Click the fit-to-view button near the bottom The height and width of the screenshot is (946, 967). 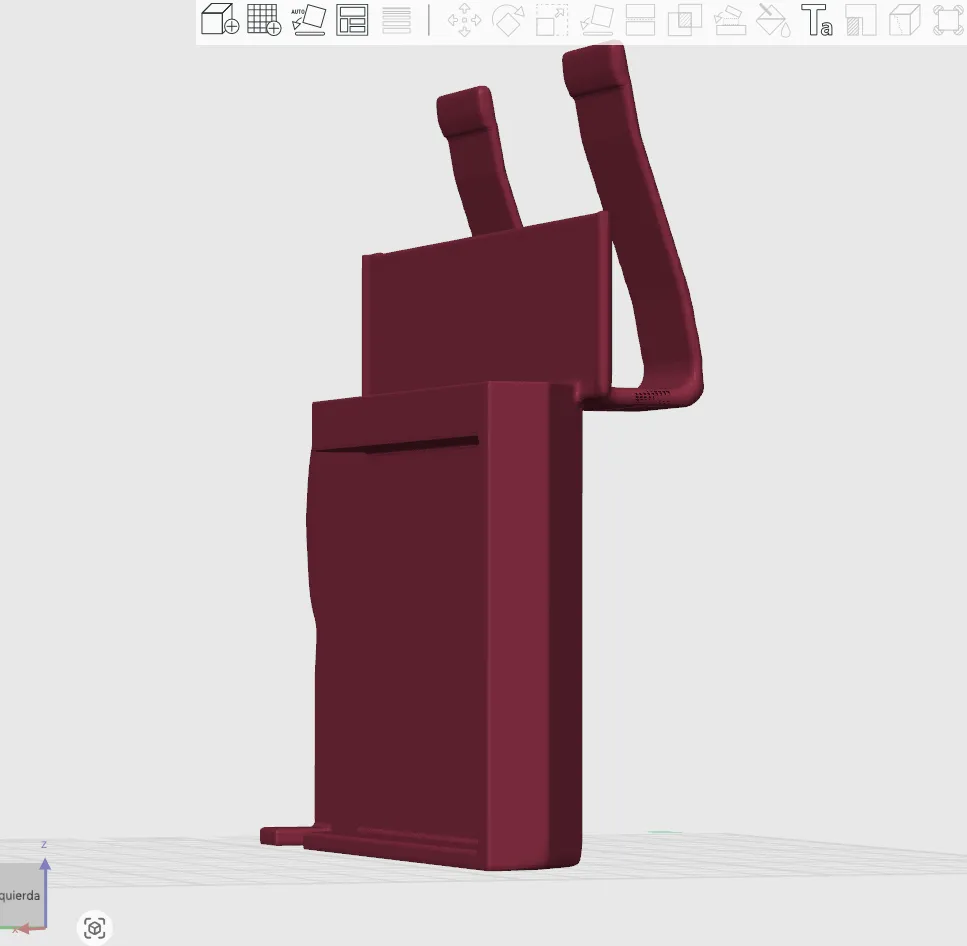94,929
